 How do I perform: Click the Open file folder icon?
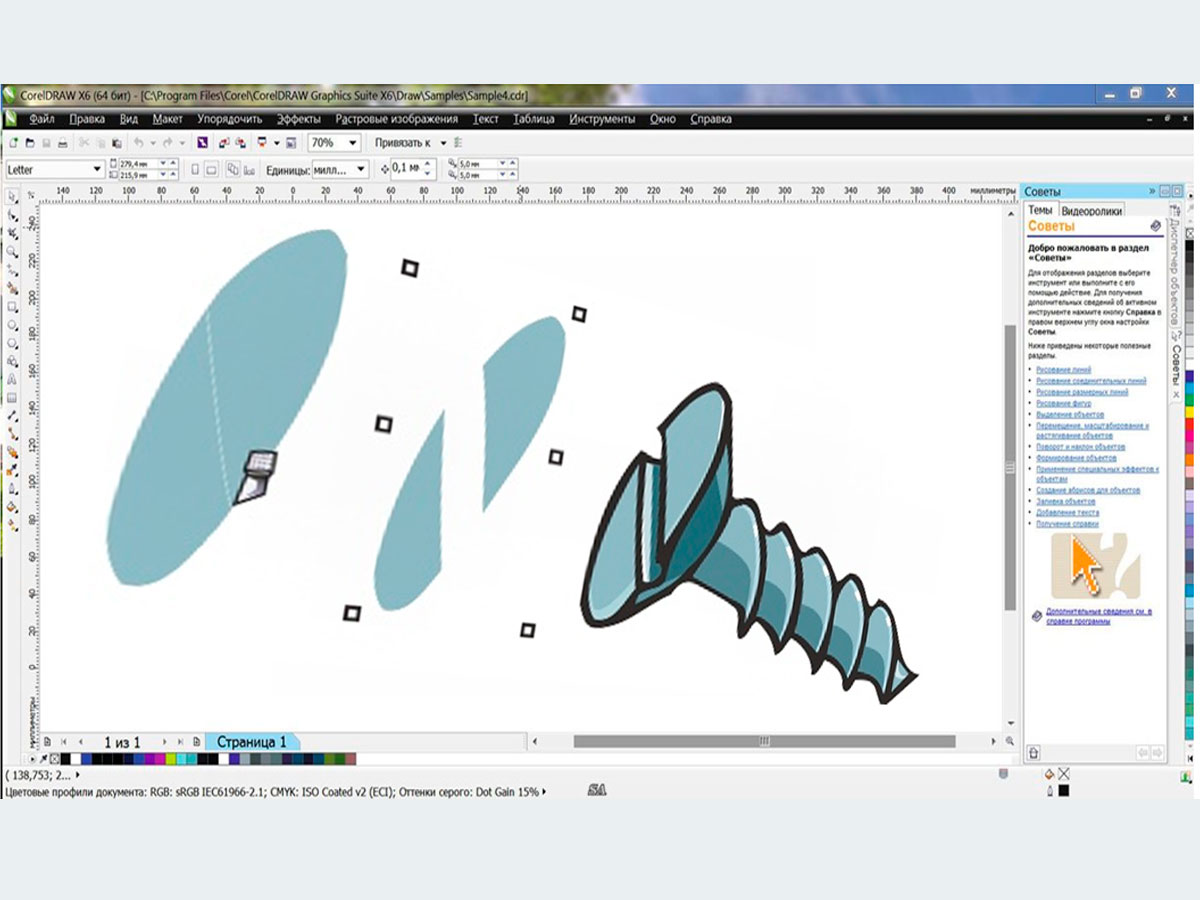(30, 143)
